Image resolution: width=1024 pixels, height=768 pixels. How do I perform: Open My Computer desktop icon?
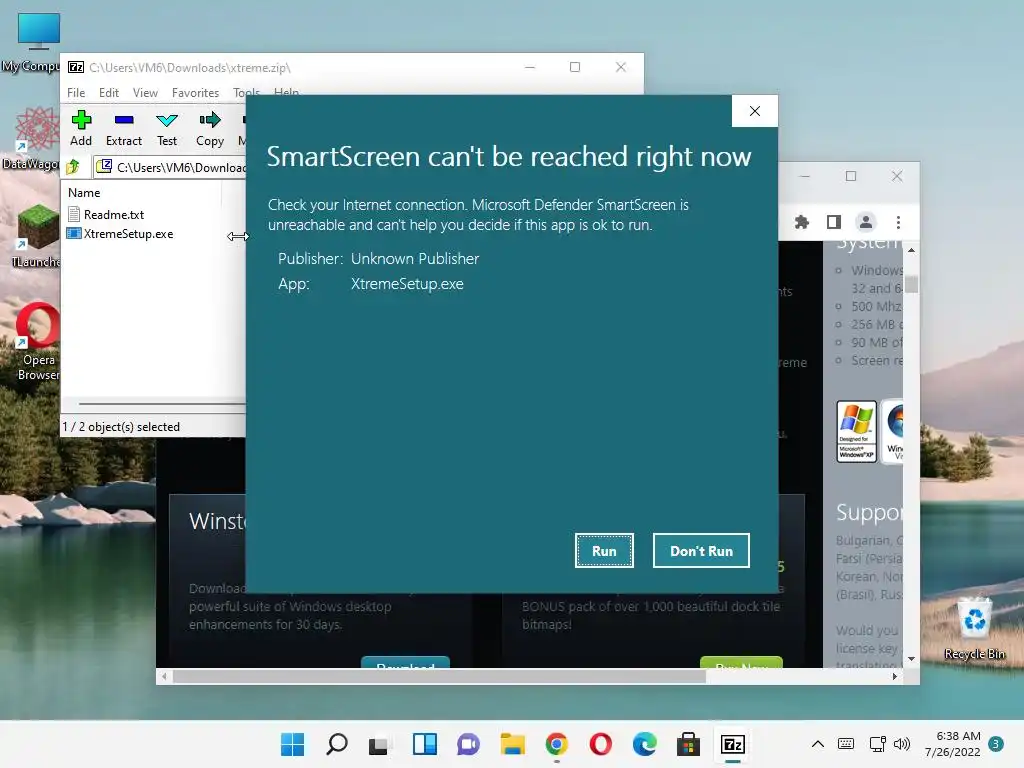(37, 42)
